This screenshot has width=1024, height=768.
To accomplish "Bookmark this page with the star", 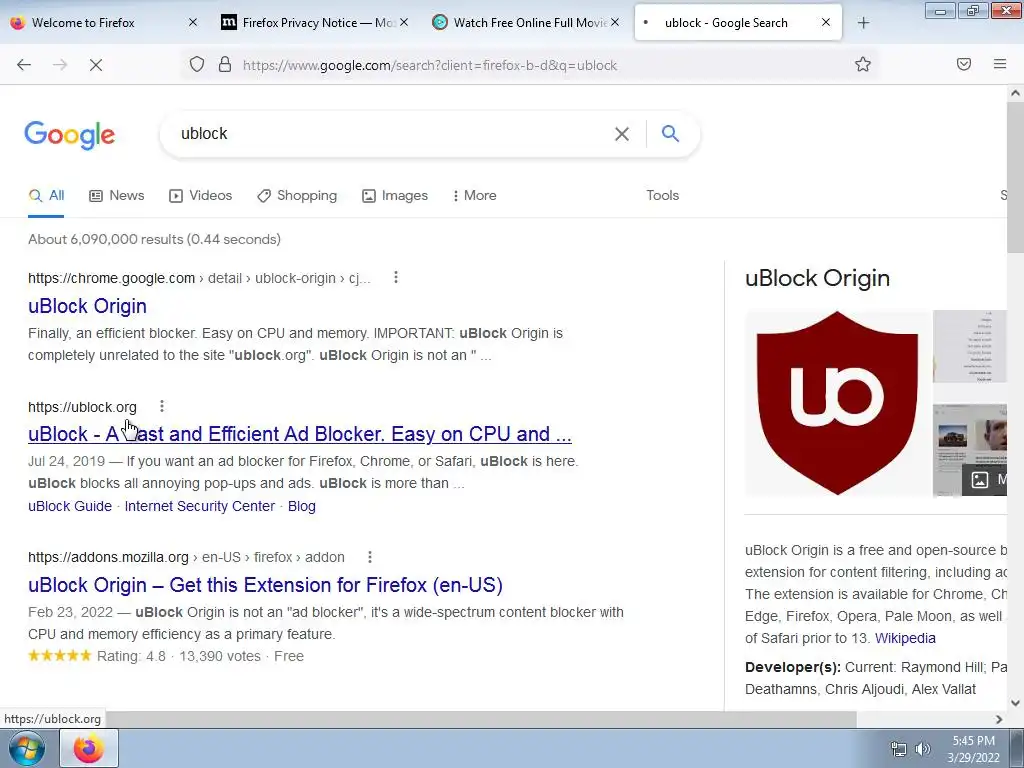I will click(863, 65).
